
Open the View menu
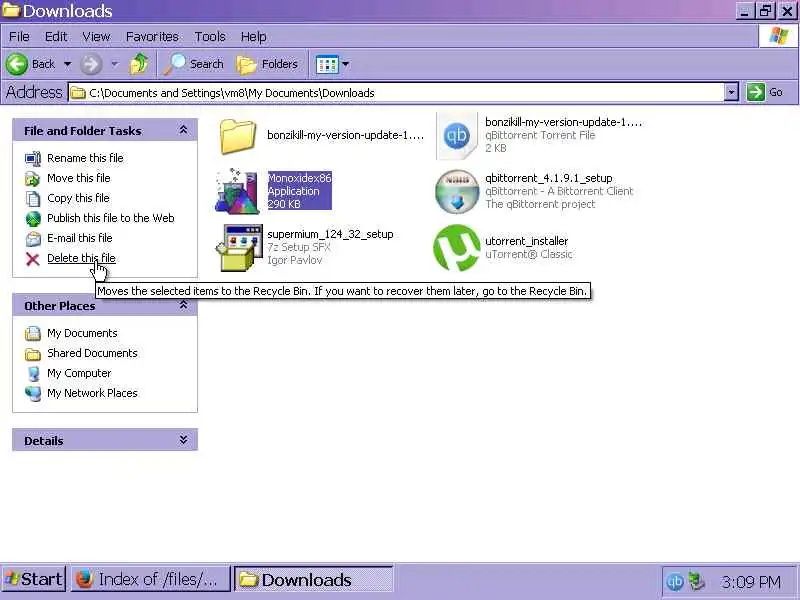pyautogui.click(x=96, y=37)
